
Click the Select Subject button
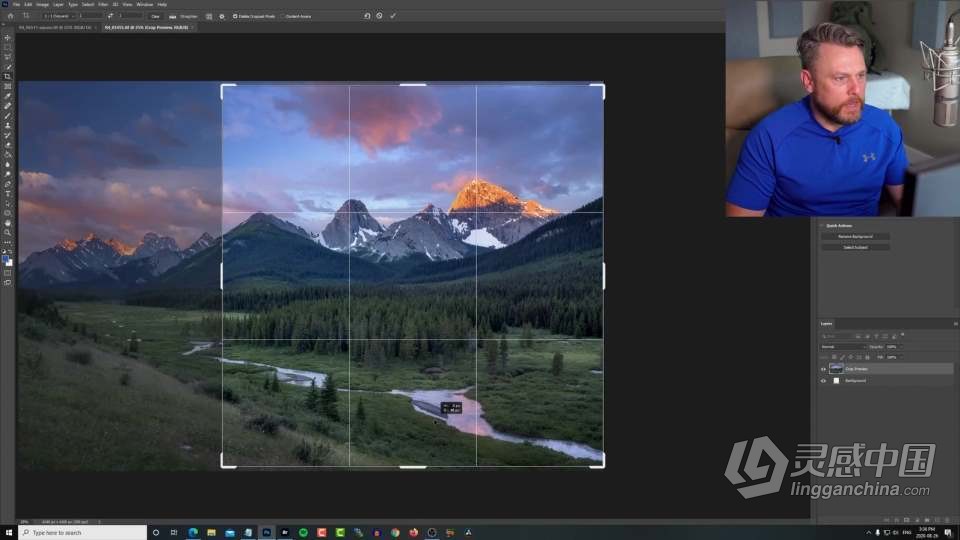pyautogui.click(x=855, y=247)
